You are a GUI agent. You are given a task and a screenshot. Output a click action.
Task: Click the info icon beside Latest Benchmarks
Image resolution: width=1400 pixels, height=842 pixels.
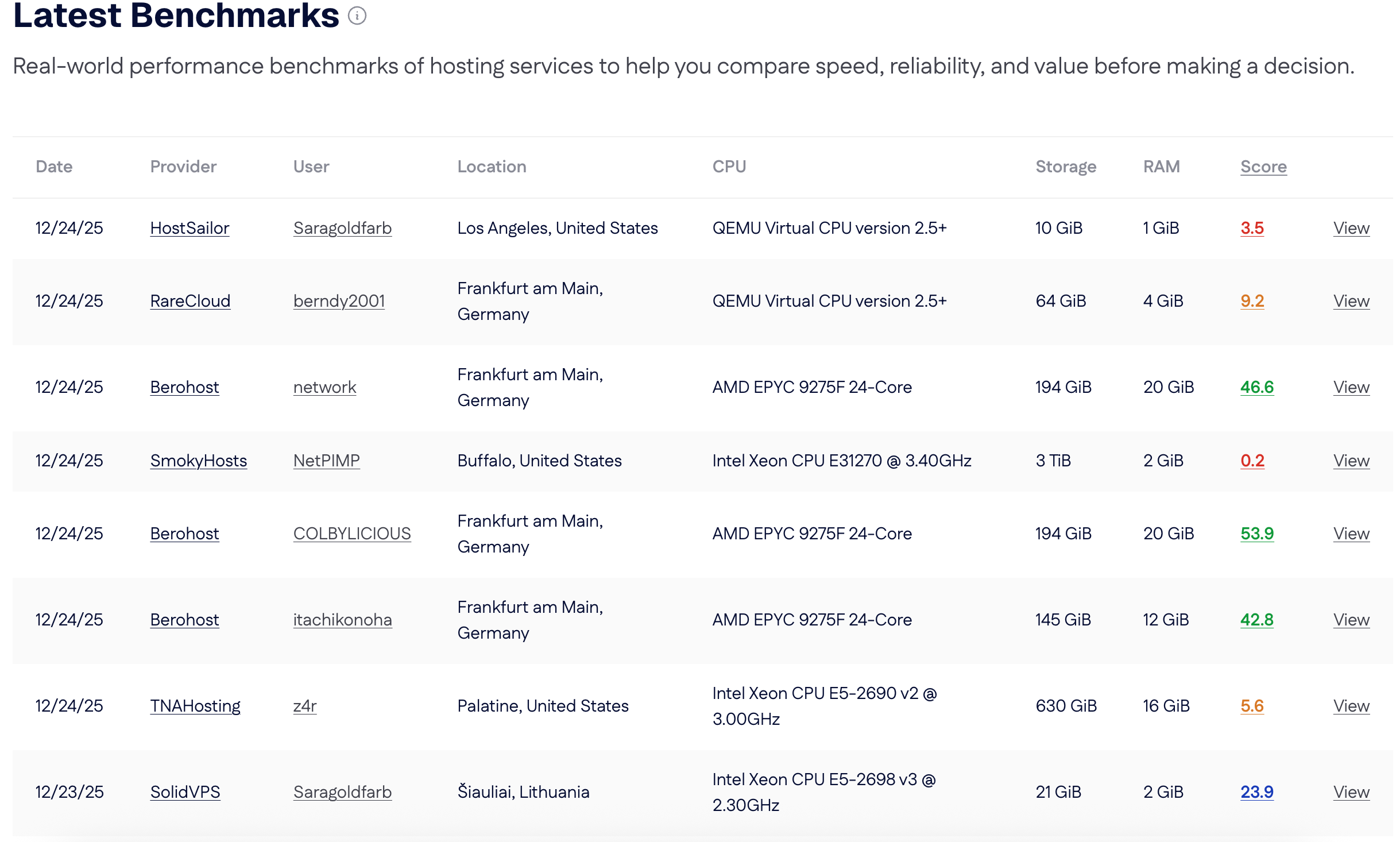tap(357, 16)
